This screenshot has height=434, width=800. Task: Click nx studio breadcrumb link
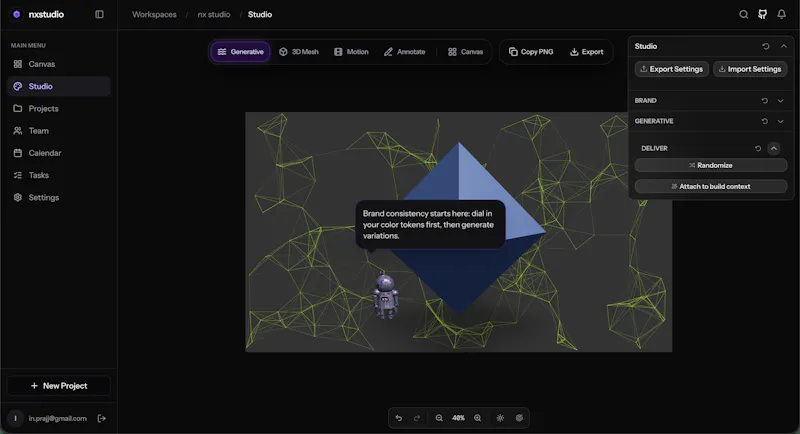214,14
